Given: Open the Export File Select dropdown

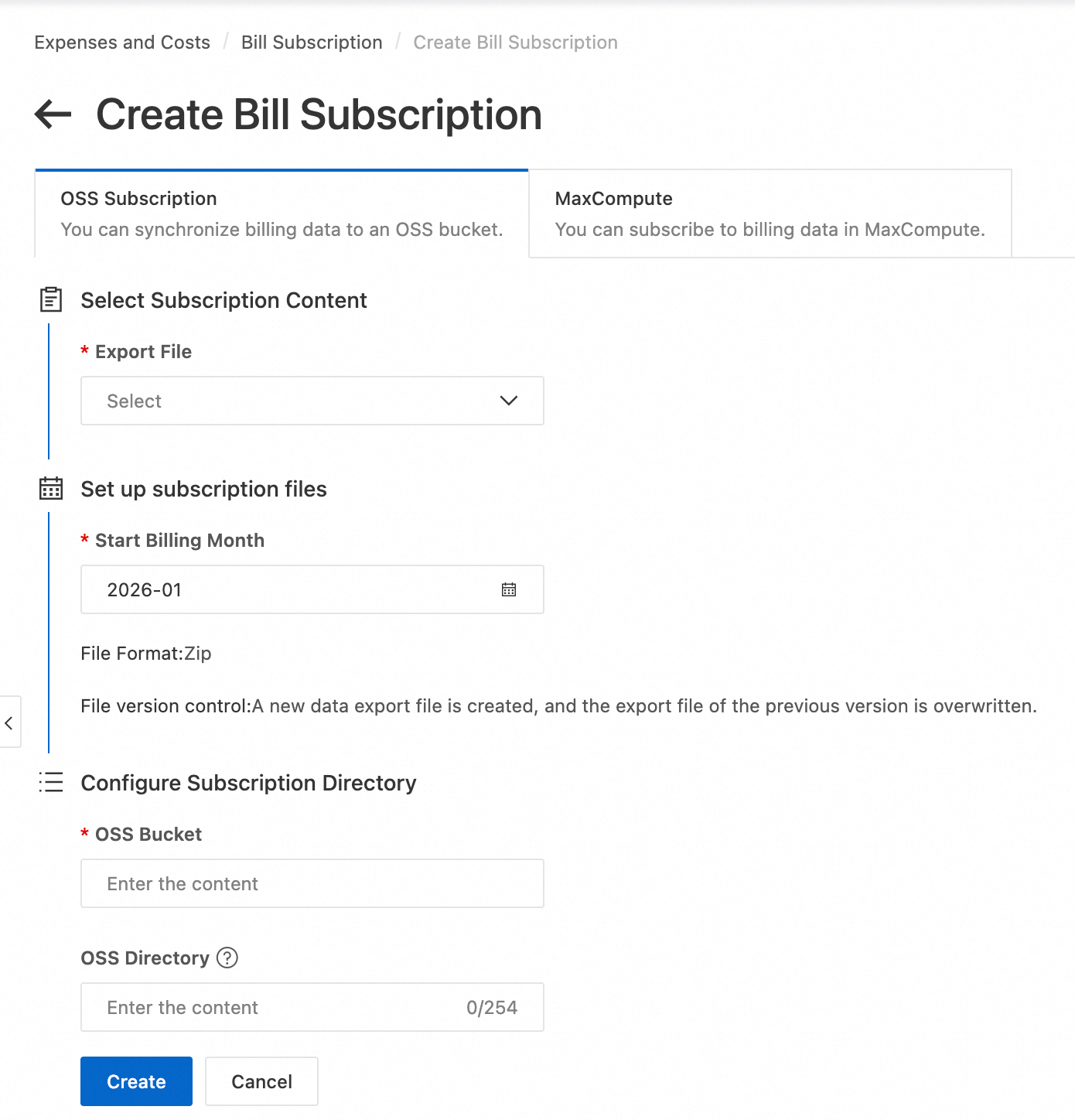Looking at the screenshot, I should (x=294, y=401).
